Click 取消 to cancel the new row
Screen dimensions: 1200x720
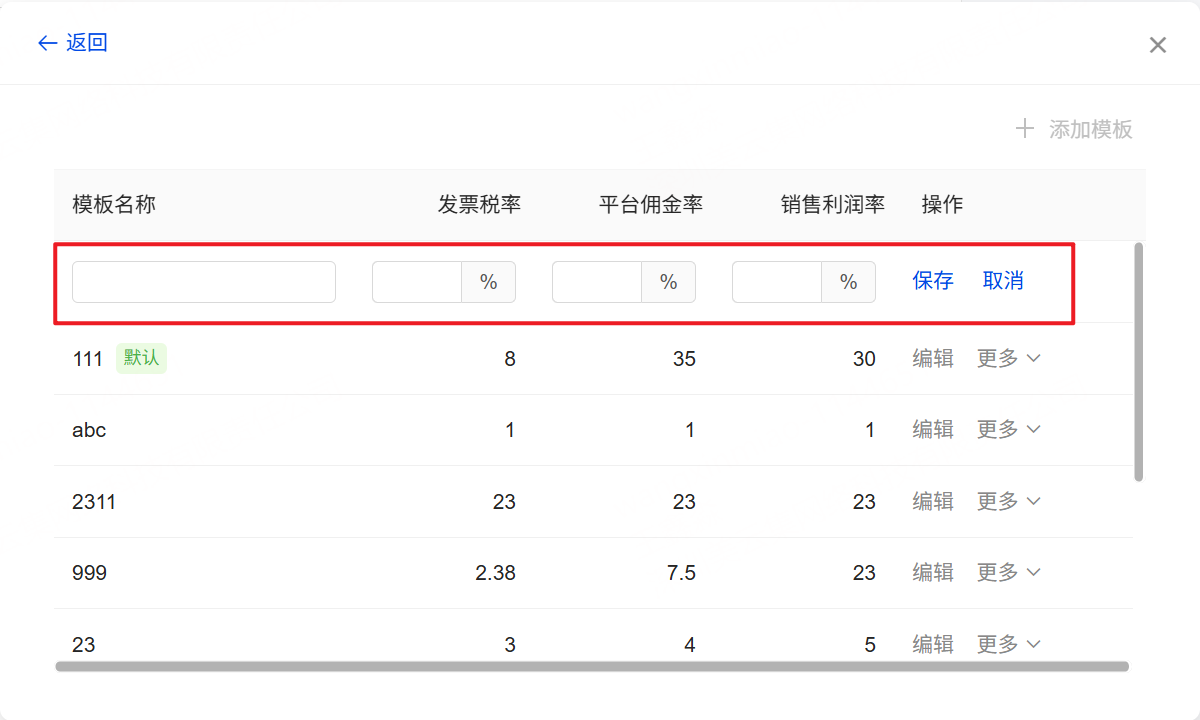point(1002,281)
